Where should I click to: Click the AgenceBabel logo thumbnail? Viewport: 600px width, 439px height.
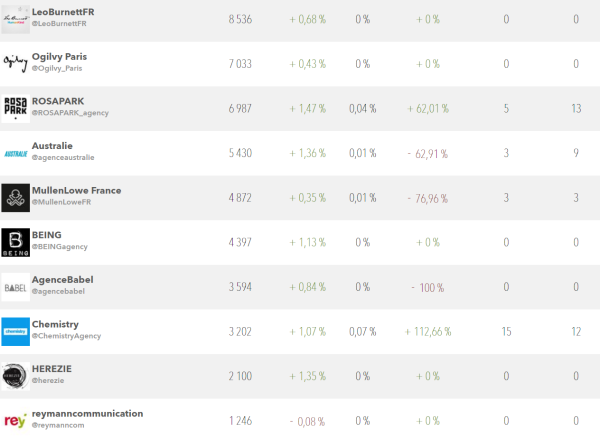(16, 287)
